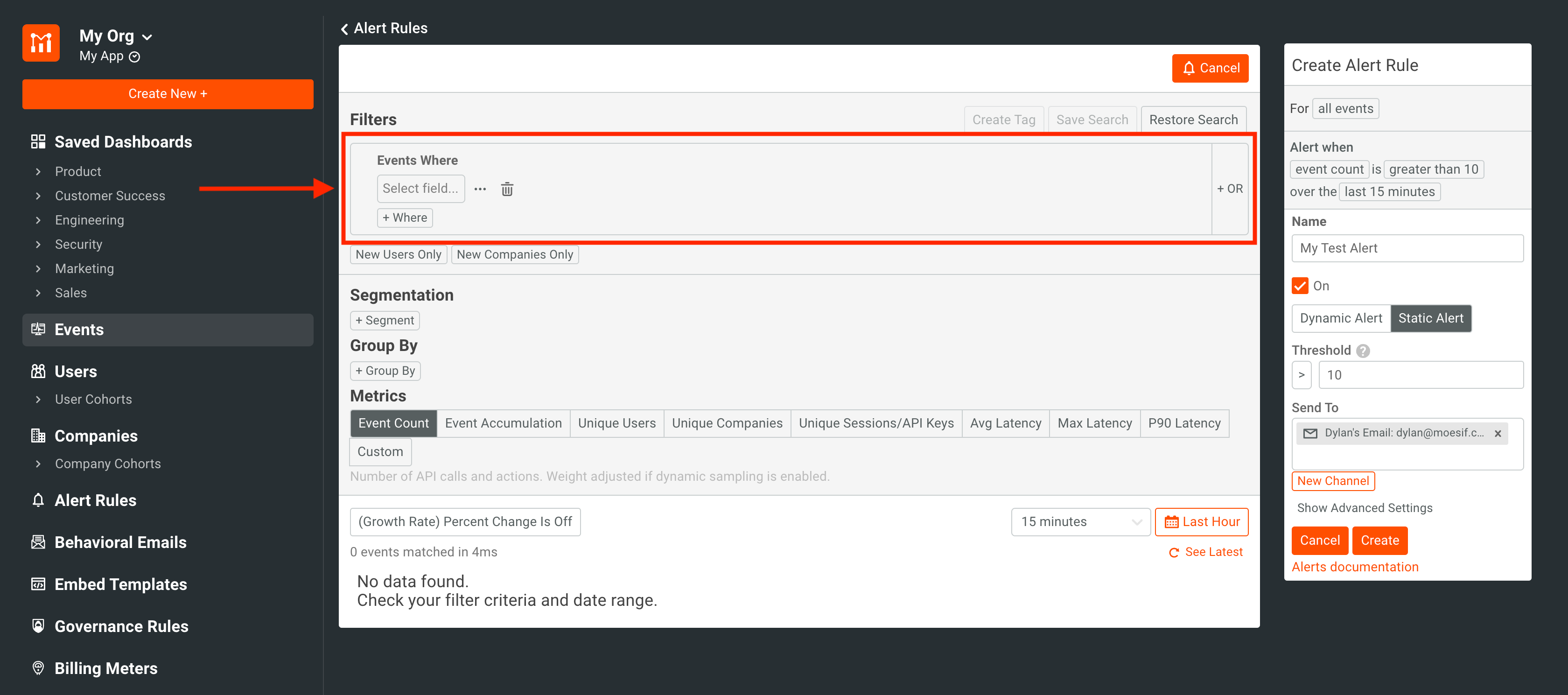Edit the Threshold value field

[x=1421, y=374]
